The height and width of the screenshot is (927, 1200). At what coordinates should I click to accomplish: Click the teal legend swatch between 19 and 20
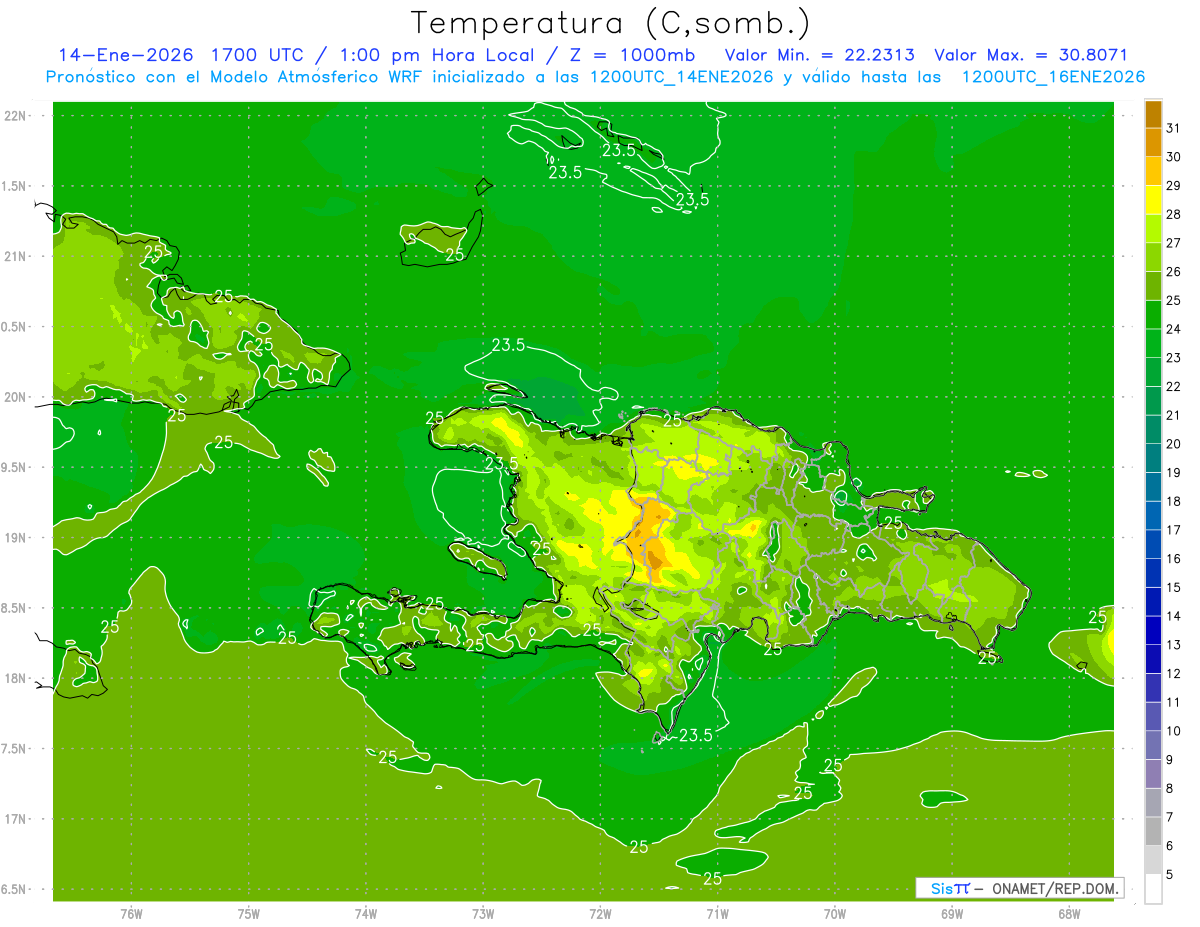1153,458
